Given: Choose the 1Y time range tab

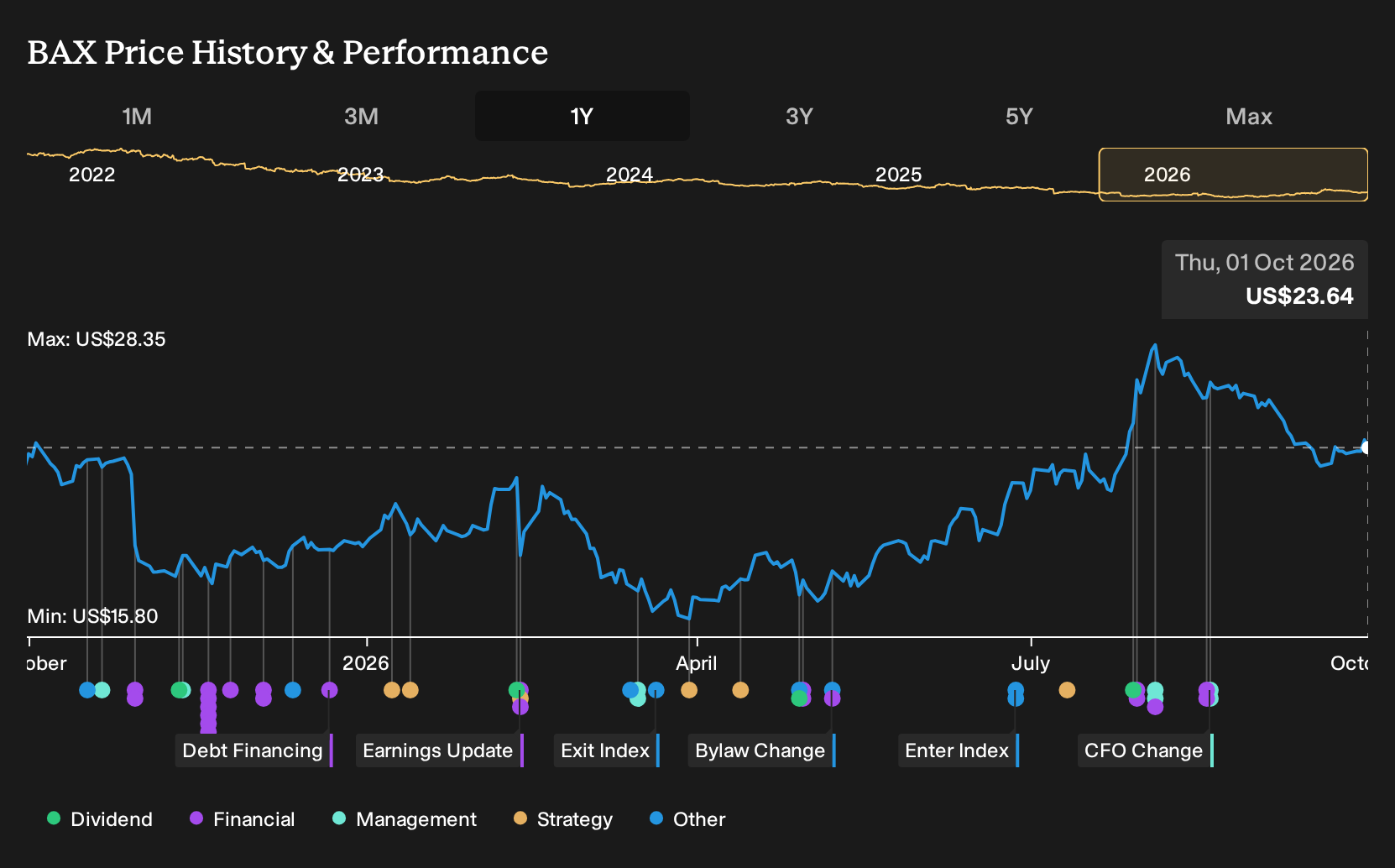Looking at the screenshot, I should coord(583,116).
